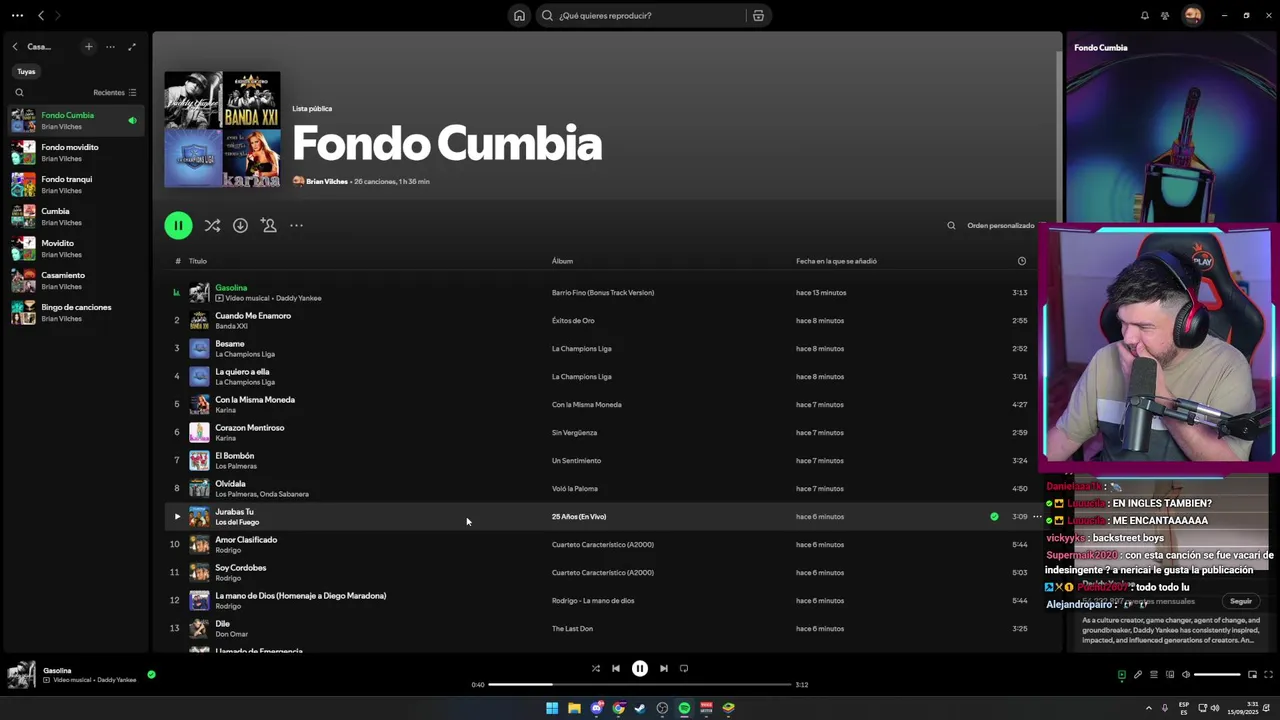The image size is (1280, 720).
Task: Download the Fondo Cumbia playlist
Action: click(240, 225)
